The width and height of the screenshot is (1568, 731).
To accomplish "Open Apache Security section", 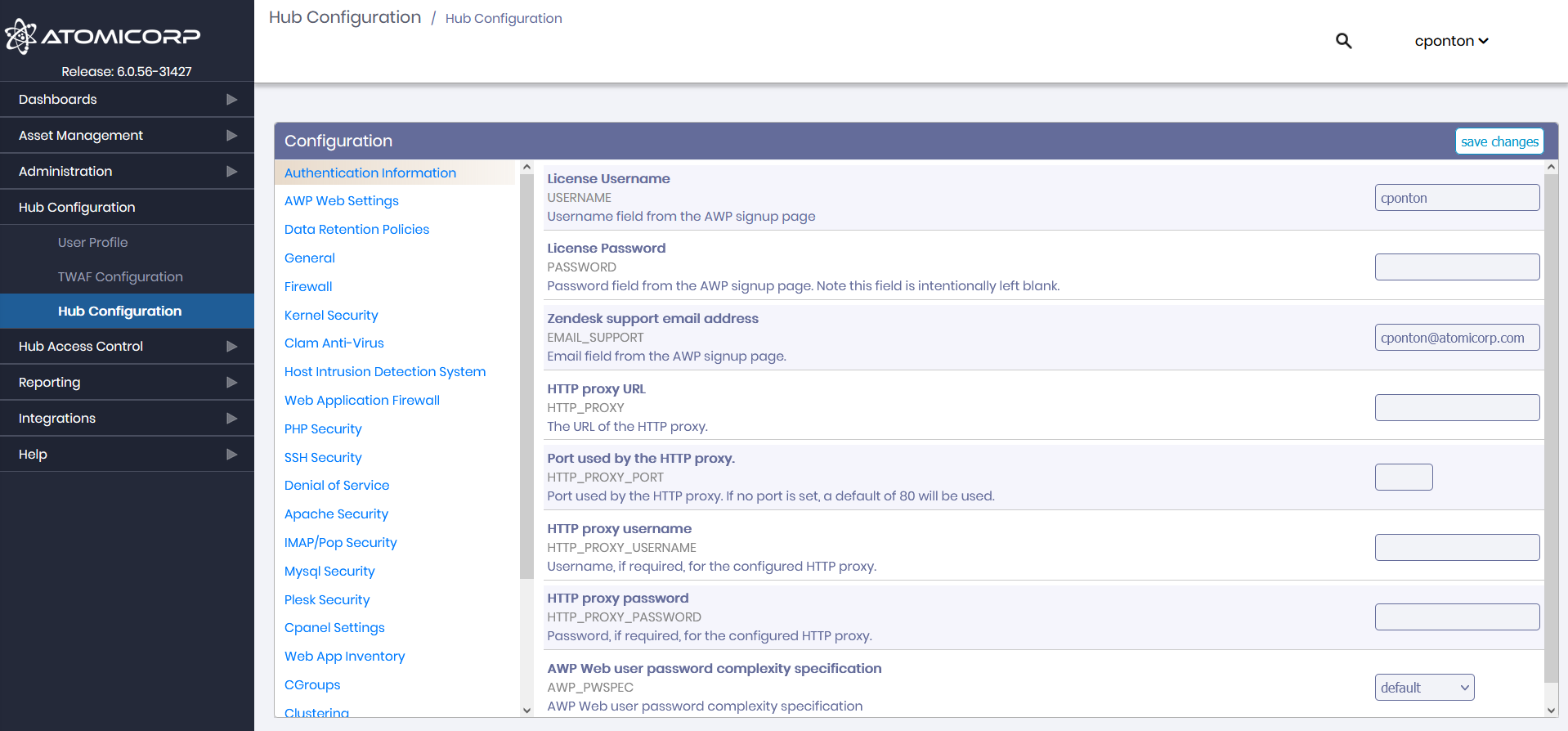I will click(x=336, y=514).
